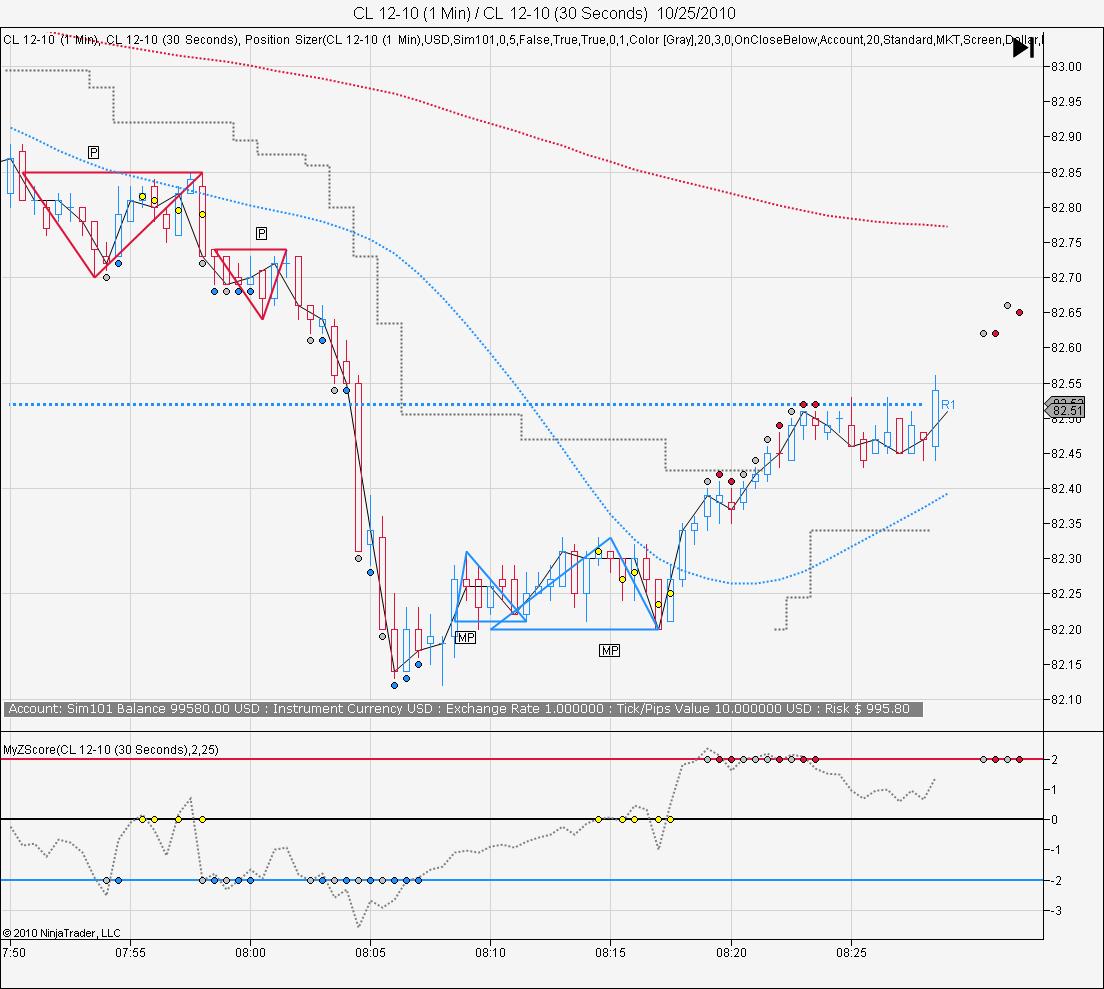This screenshot has width=1104, height=989.
Task: Click the 82.30 price axis label
Action: coord(1066,559)
